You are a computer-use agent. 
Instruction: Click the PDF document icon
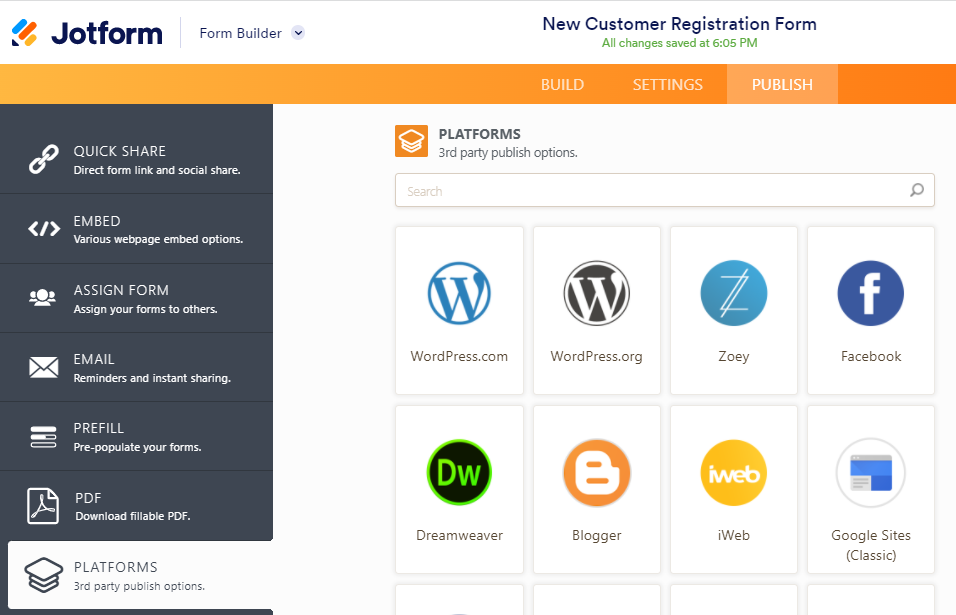[x=43, y=506]
